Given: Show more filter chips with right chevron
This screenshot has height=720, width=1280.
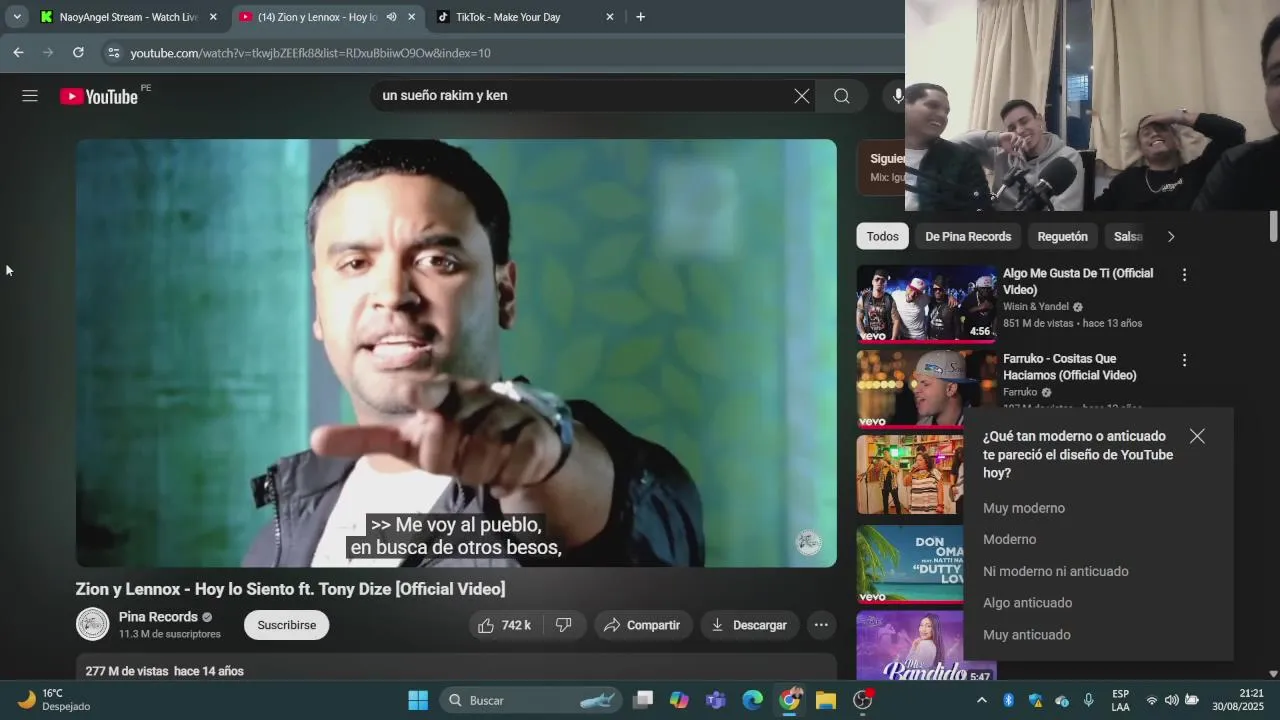Looking at the screenshot, I should pyautogui.click(x=1171, y=237).
